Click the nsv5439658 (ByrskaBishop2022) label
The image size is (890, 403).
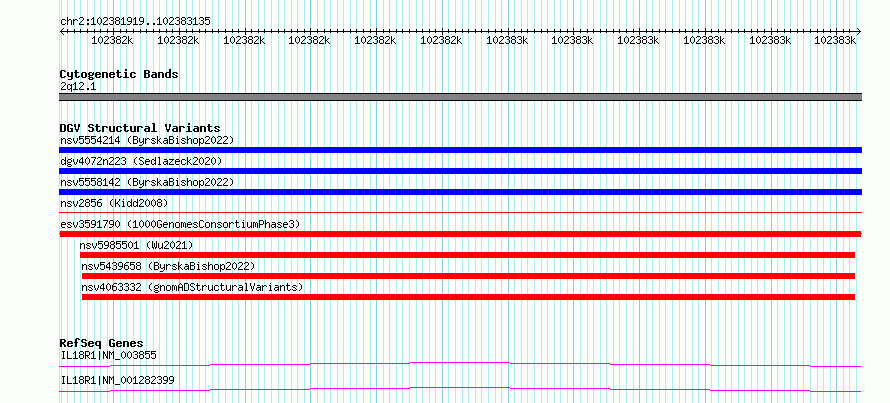[x=168, y=266]
